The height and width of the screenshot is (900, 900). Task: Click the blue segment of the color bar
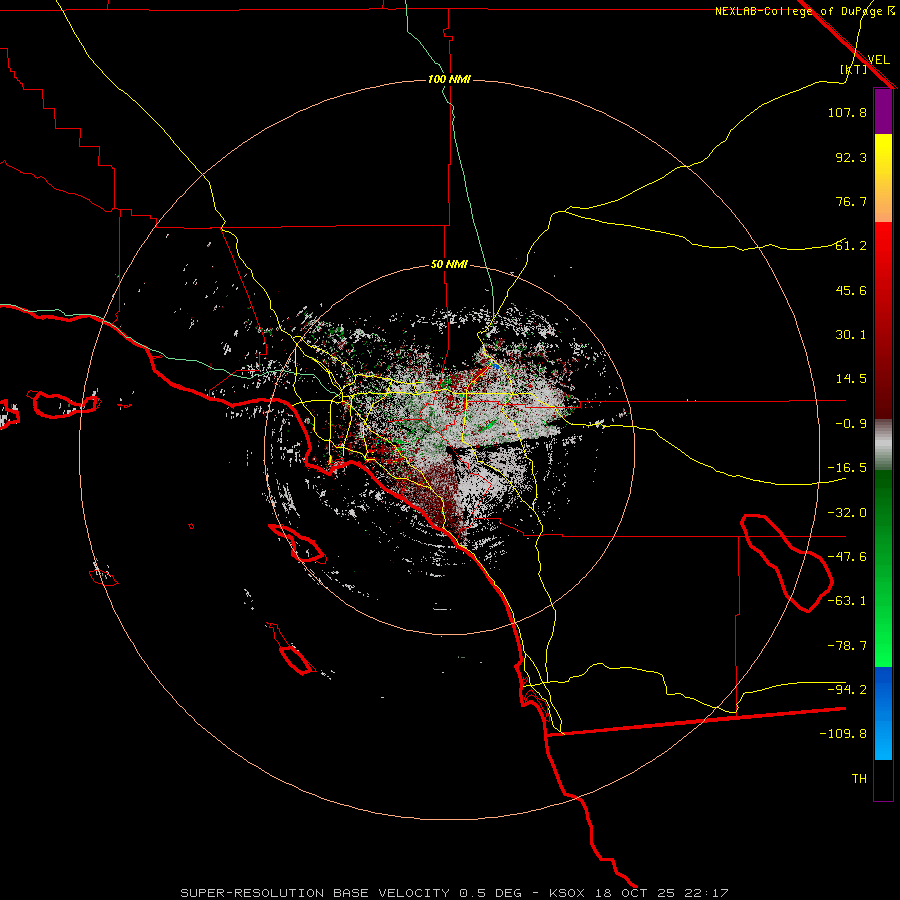883,713
